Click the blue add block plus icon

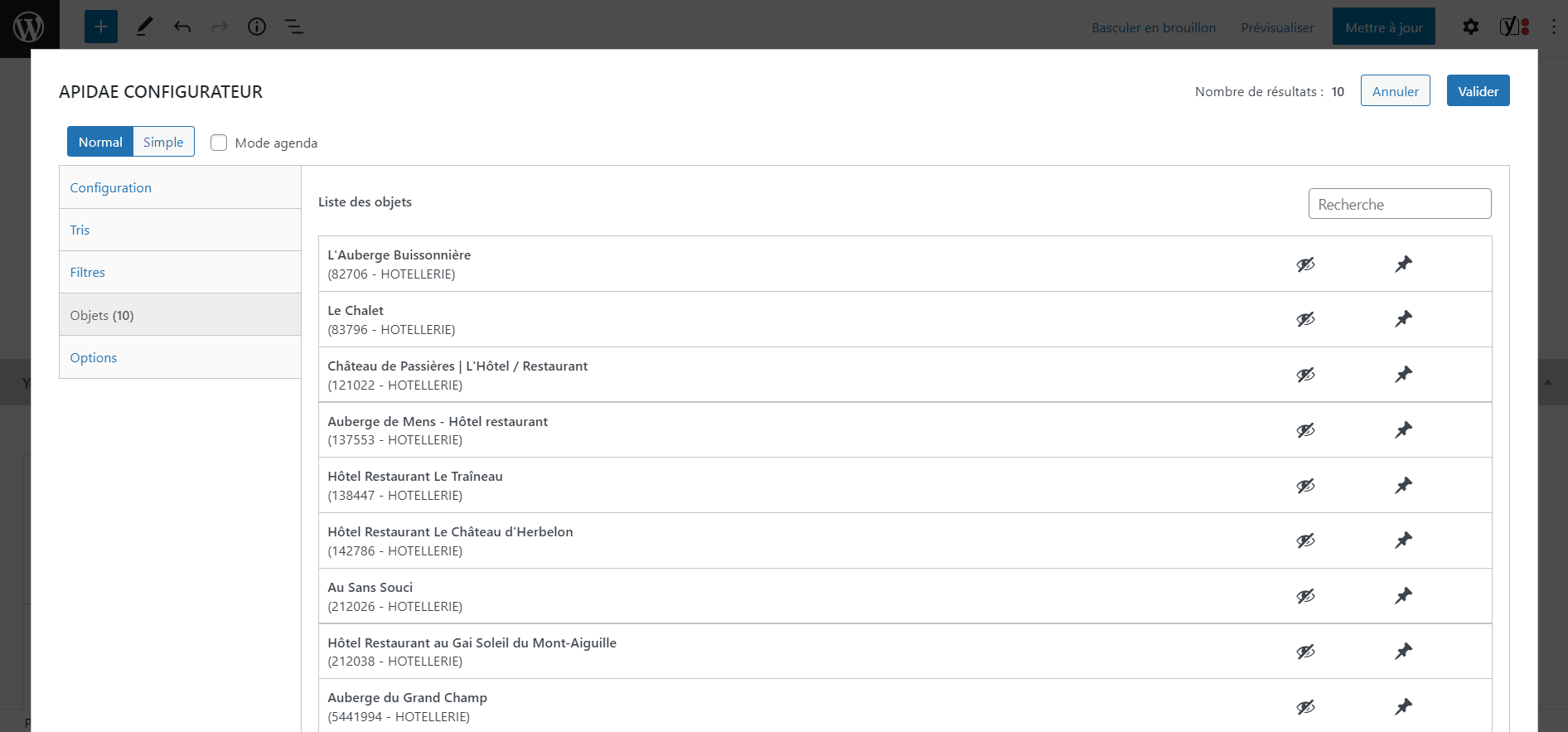(101, 27)
